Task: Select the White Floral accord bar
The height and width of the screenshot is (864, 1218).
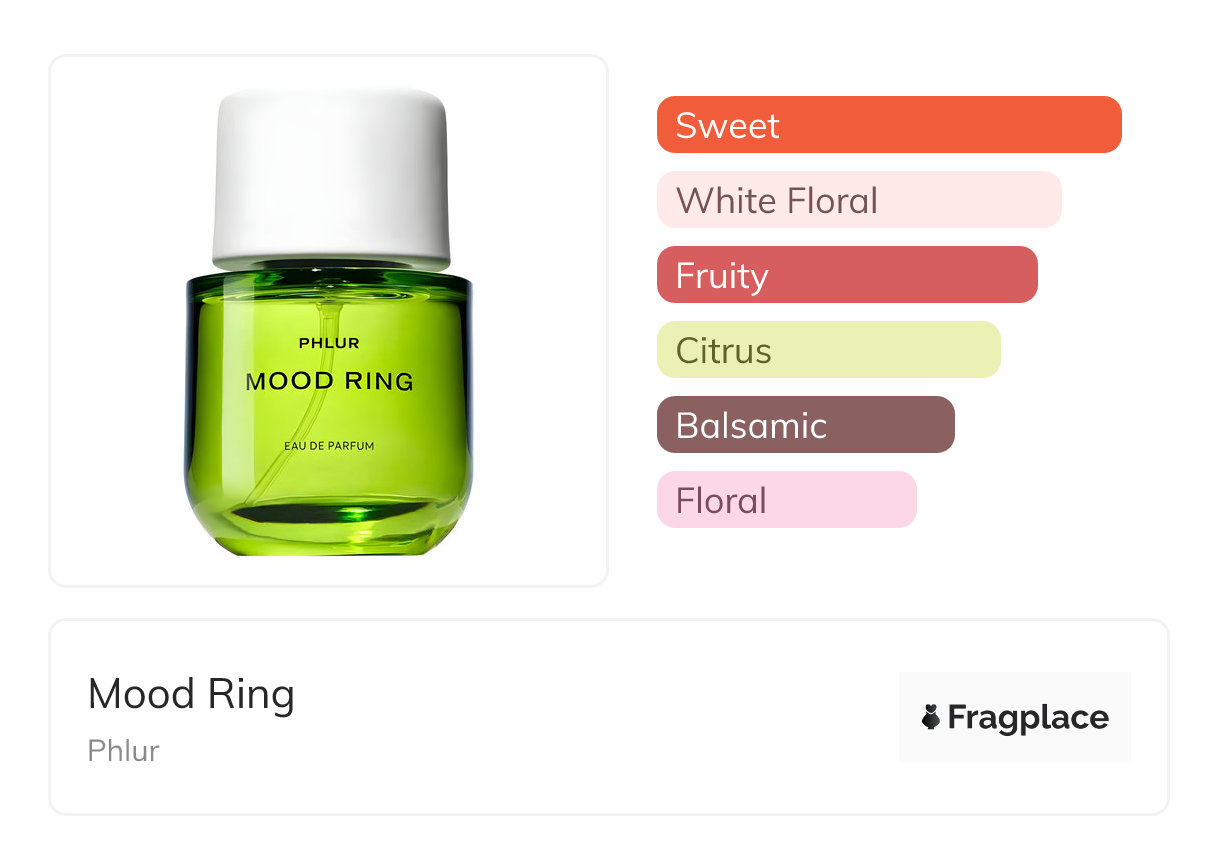Action: [858, 200]
